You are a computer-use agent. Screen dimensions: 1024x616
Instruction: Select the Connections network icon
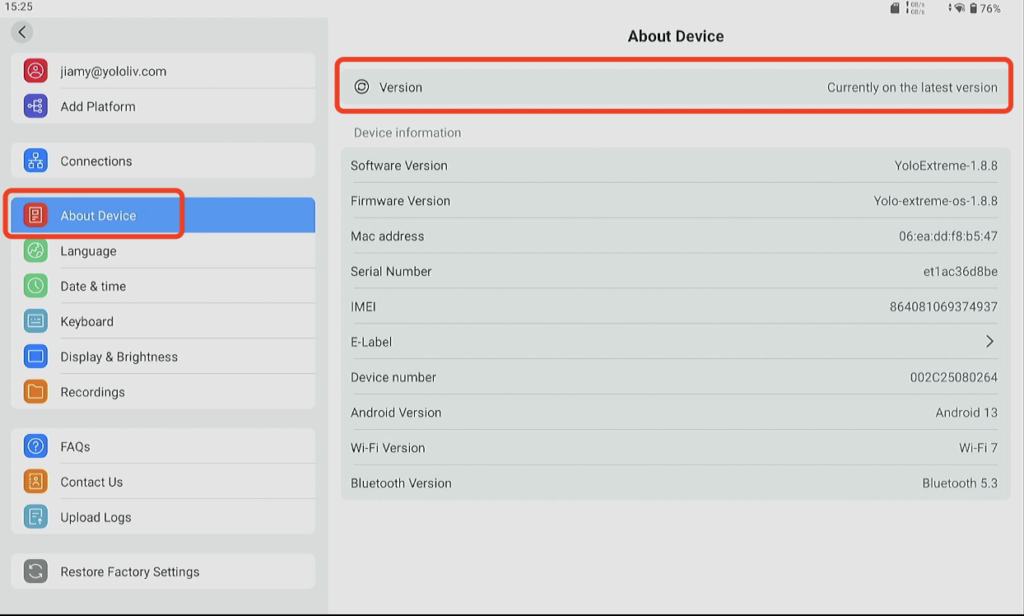35,161
